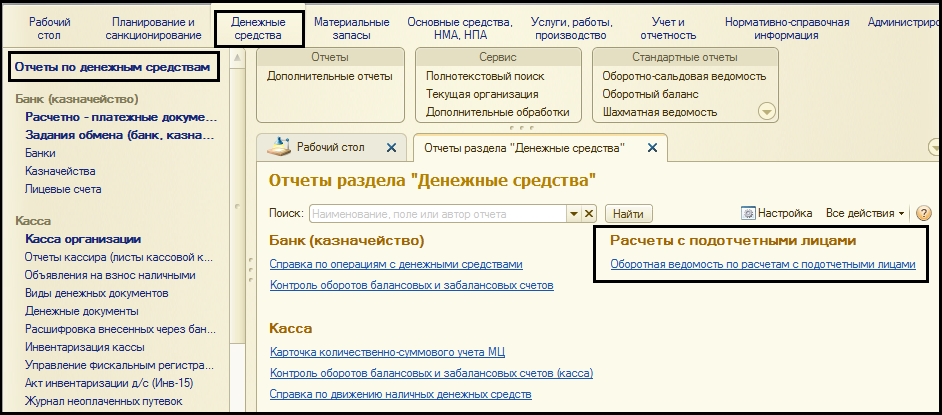This screenshot has height=415, width=942.
Task: Expand the Все действия menu
Action: click(865, 213)
